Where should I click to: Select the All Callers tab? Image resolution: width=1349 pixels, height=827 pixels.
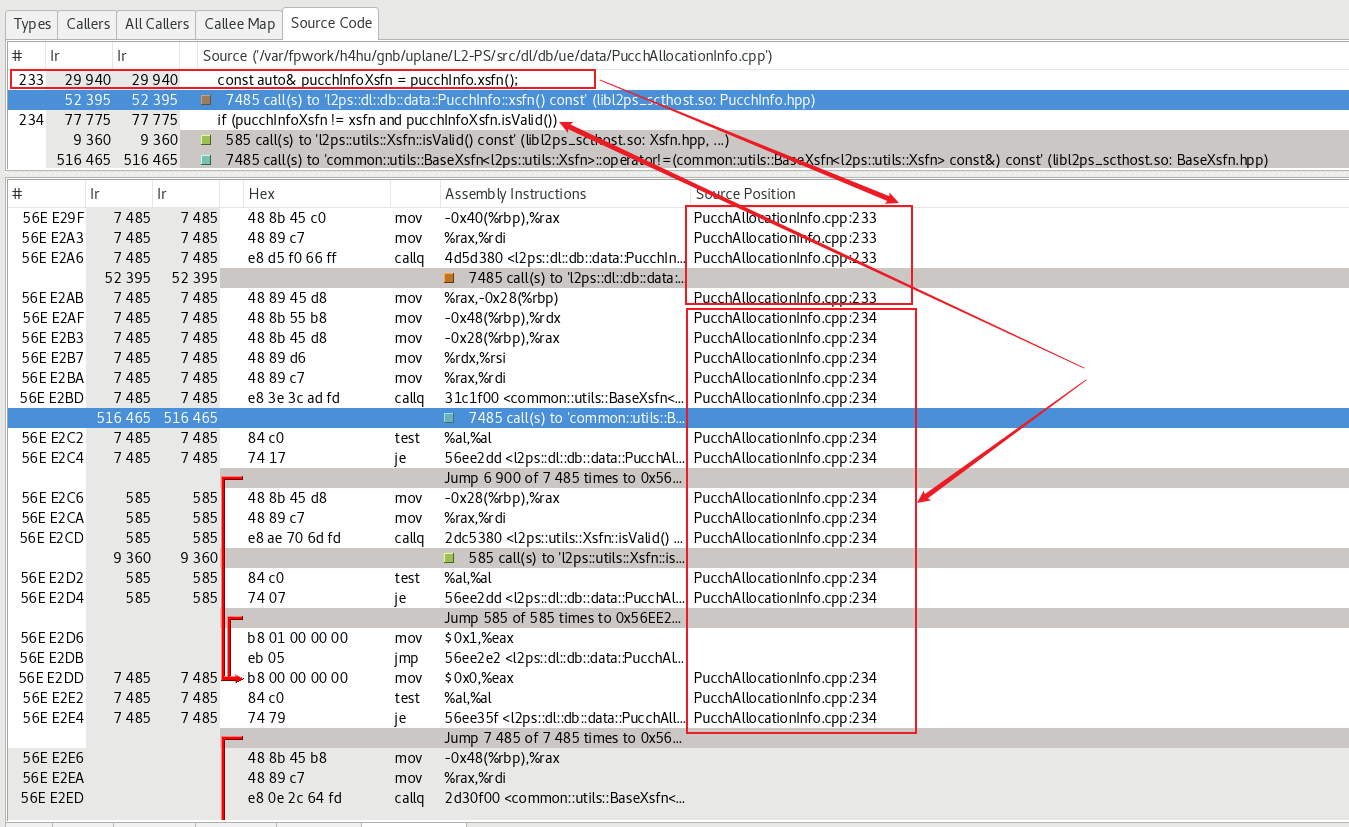[x=156, y=24]
